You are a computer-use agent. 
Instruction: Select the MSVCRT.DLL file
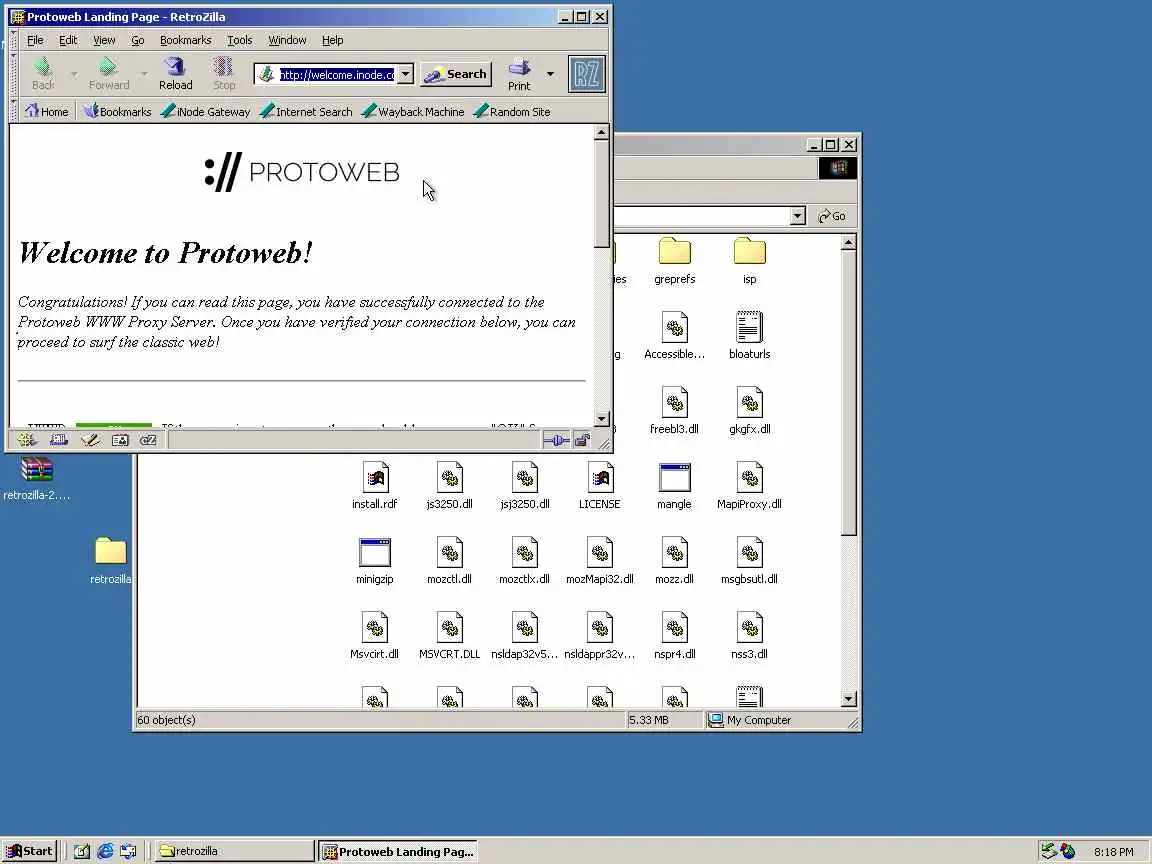[x=450, y=635]
